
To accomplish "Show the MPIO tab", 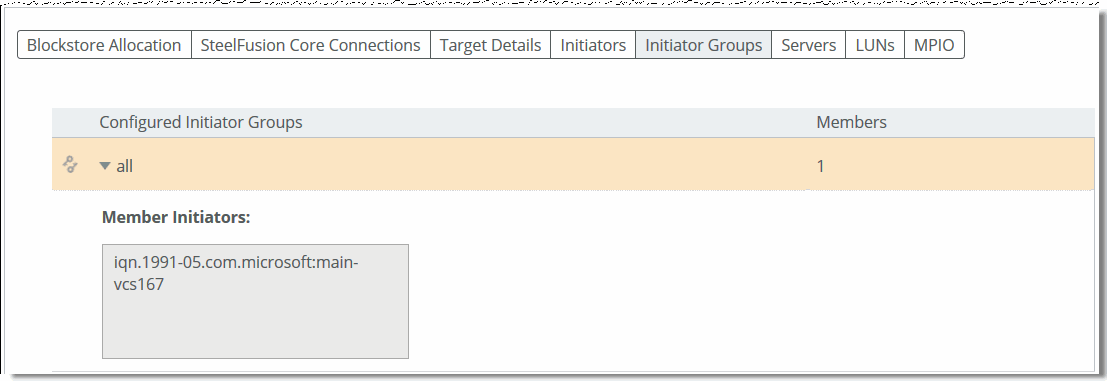I will pyautogui.click(x=934, y=45).
